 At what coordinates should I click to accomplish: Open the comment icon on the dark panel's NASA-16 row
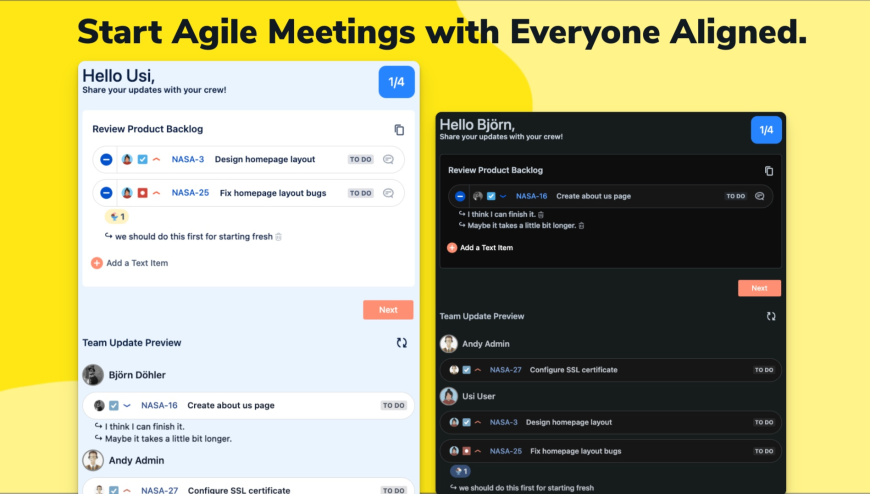760,196
